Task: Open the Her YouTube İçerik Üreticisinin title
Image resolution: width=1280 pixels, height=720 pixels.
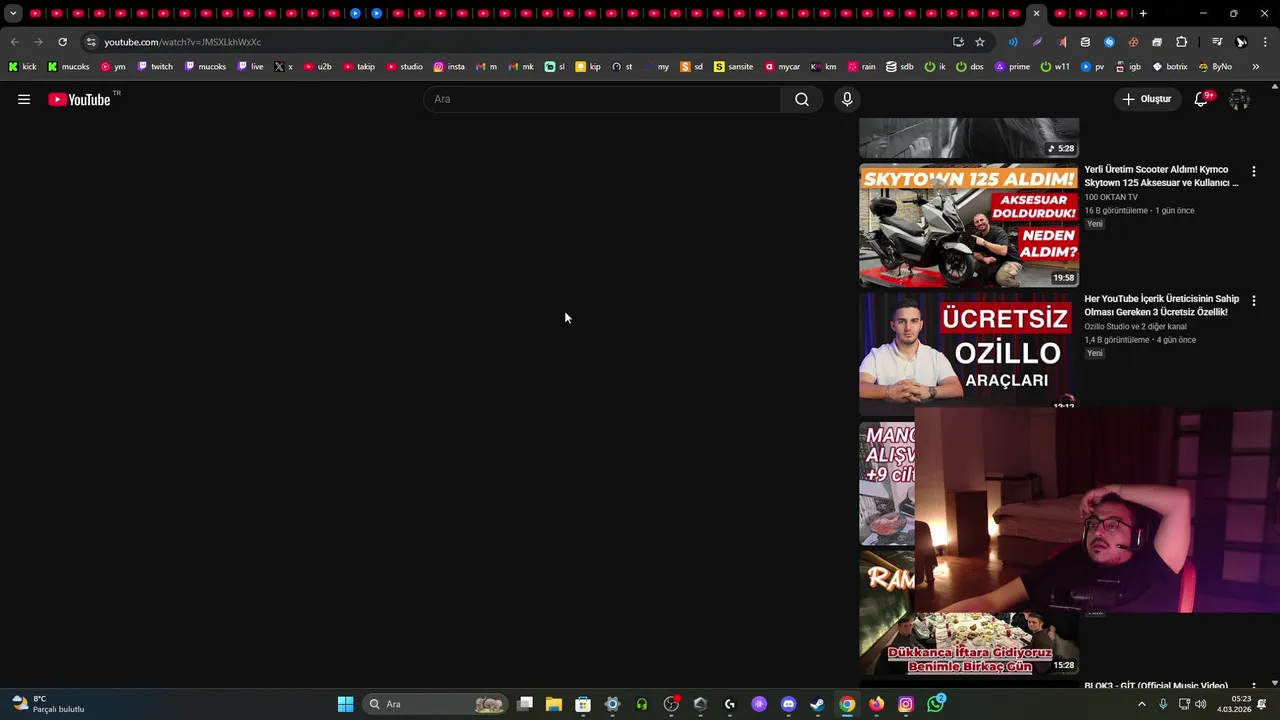Action: click(x=1161, y=305)
